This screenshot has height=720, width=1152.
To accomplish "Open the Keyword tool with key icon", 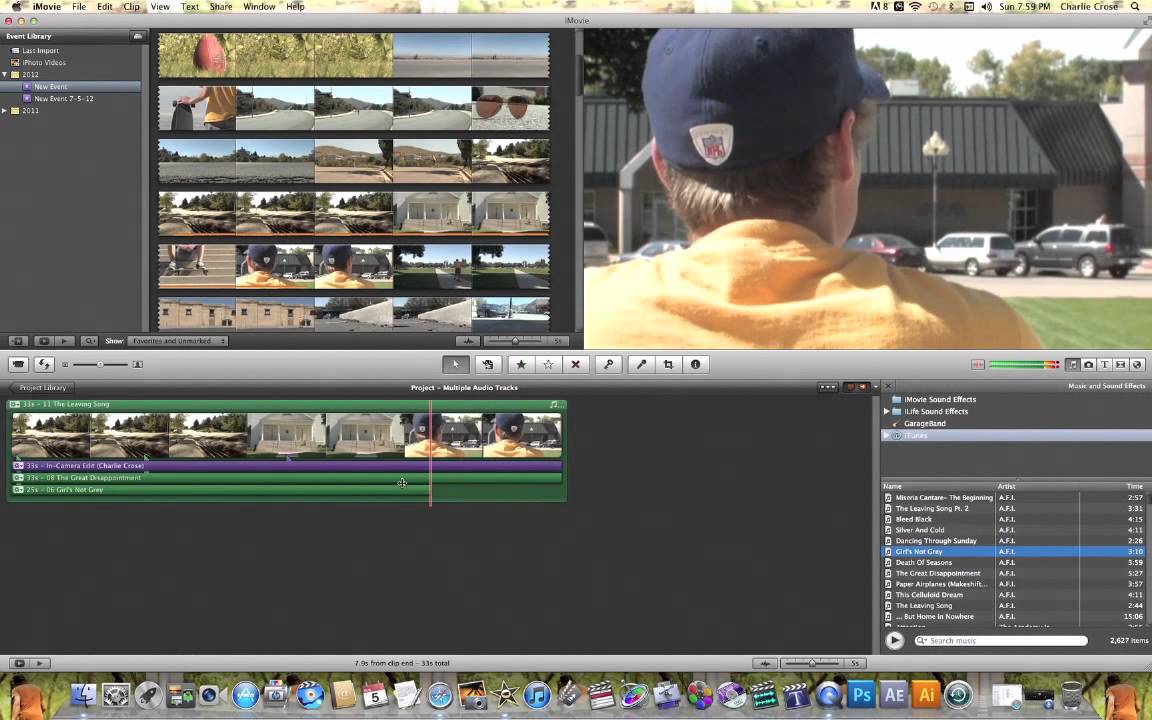I will click(x=608, y=364).
